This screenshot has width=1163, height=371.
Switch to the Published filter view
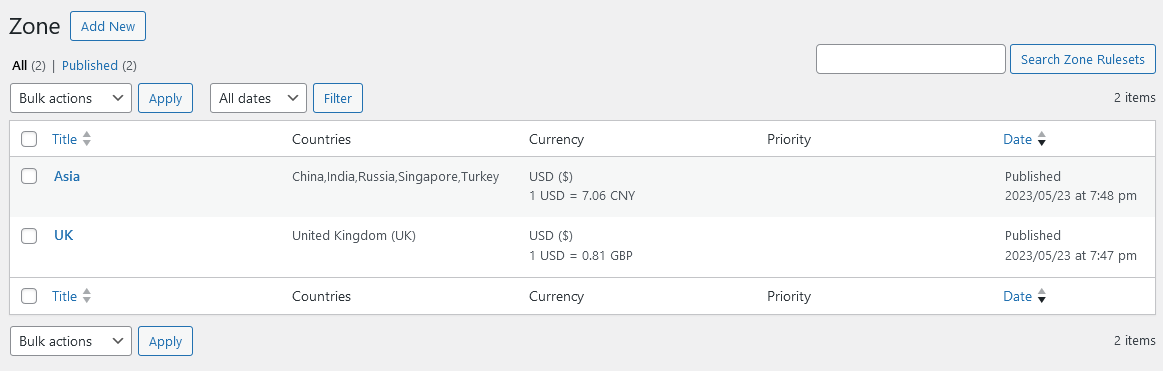click(x=90, y=65)
